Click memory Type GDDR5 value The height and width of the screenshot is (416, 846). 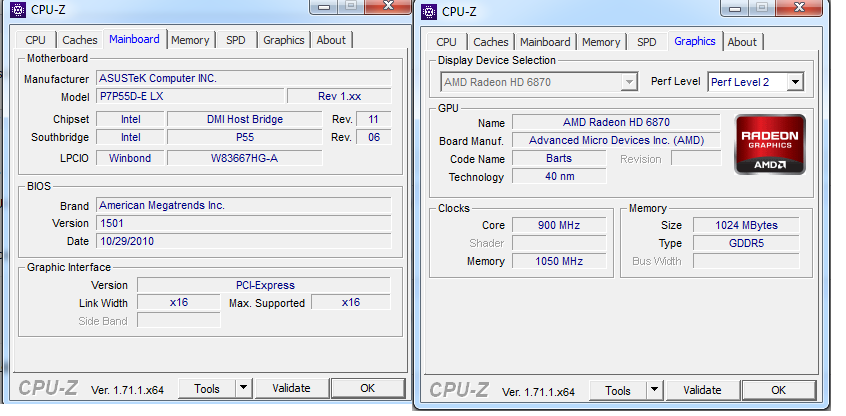coord(746,243)
